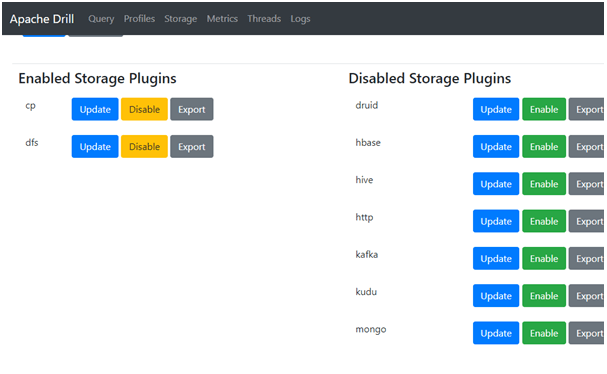This screenshot has width=607, height=374.
Task: Export the hive plugin
Action: [586, 184]
